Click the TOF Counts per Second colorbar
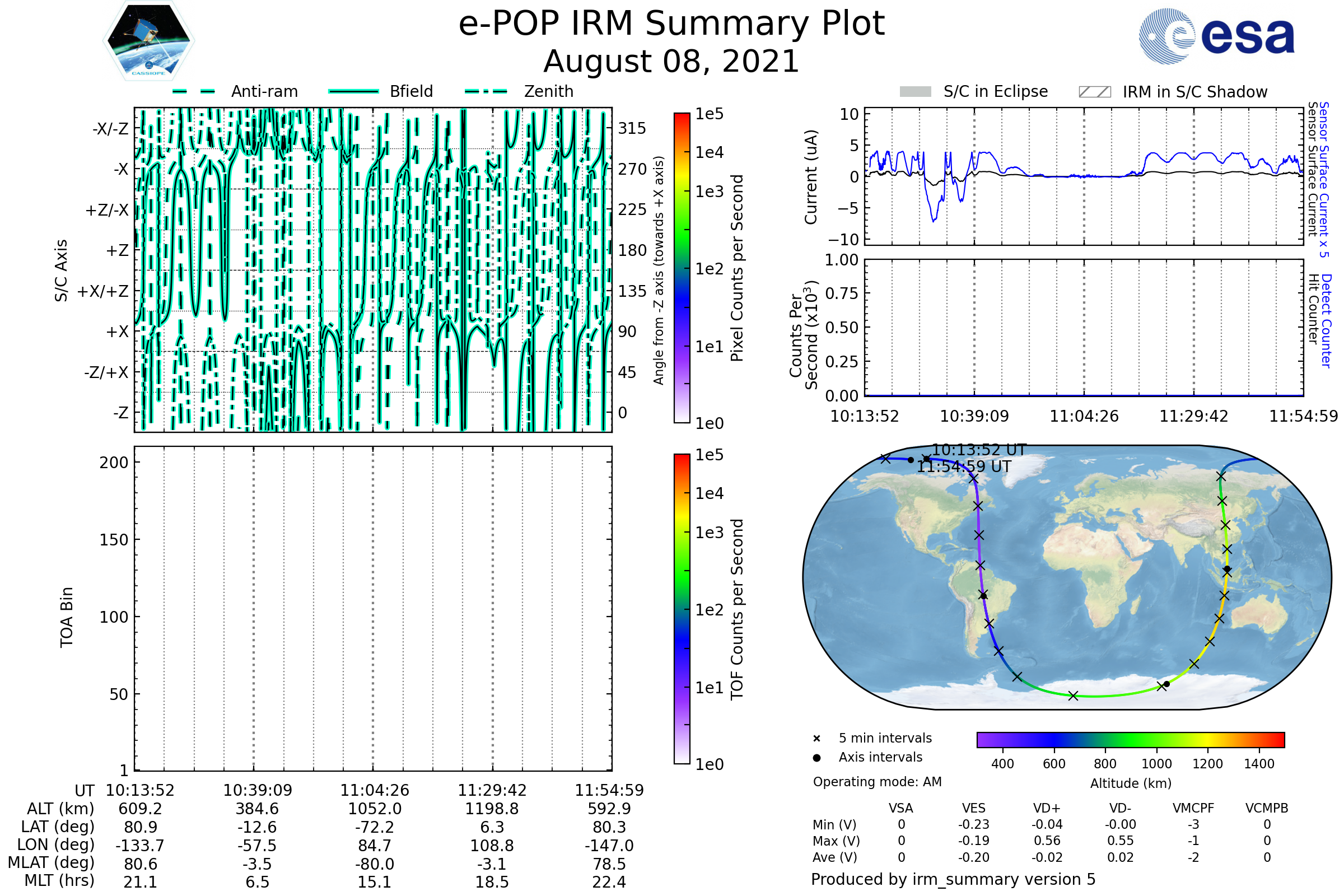1344x896 pixels. (x=682, y=609)
